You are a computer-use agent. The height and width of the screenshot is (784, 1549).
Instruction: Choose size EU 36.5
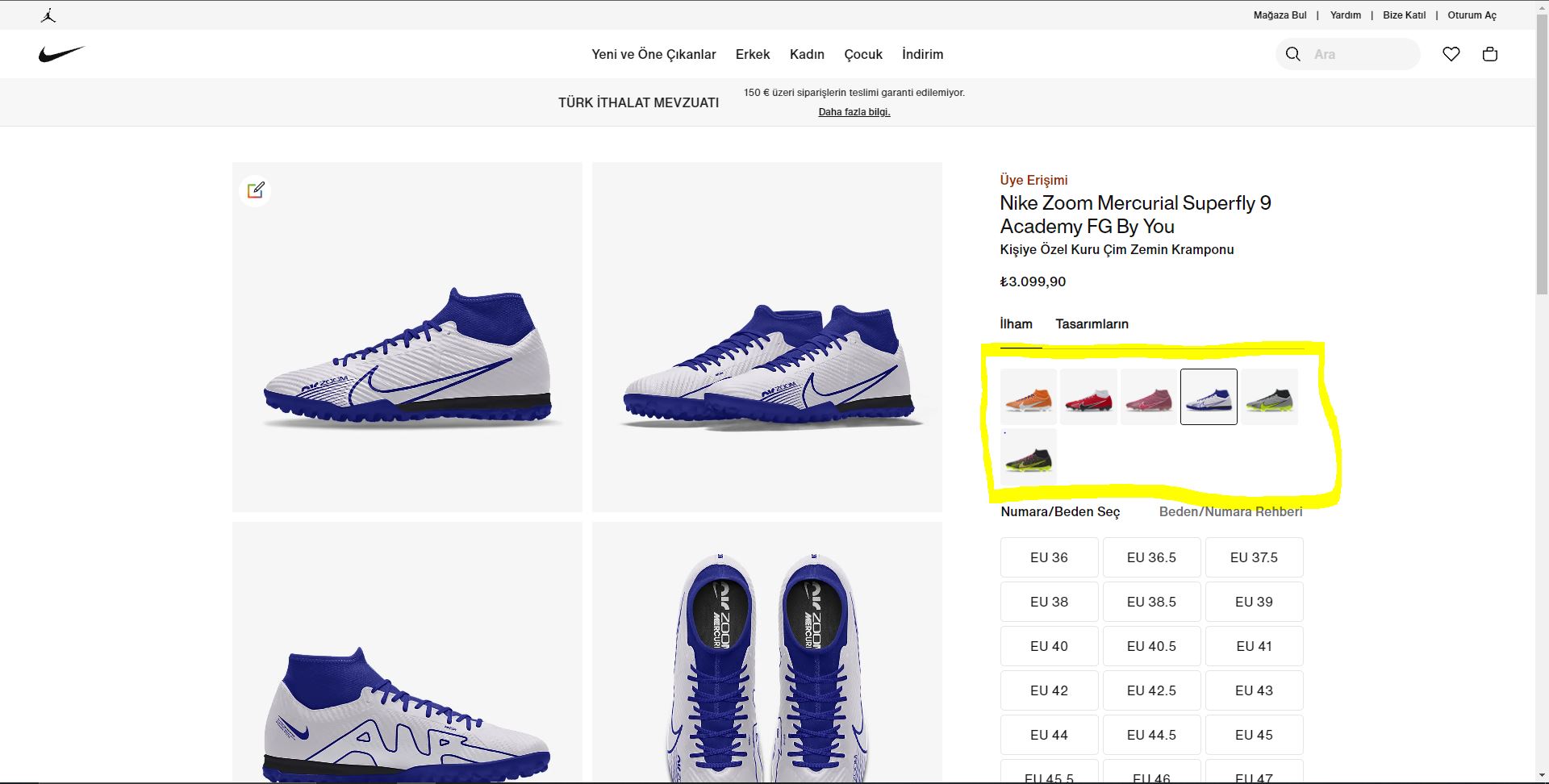pyautogui.click(x=1151, y=557)
